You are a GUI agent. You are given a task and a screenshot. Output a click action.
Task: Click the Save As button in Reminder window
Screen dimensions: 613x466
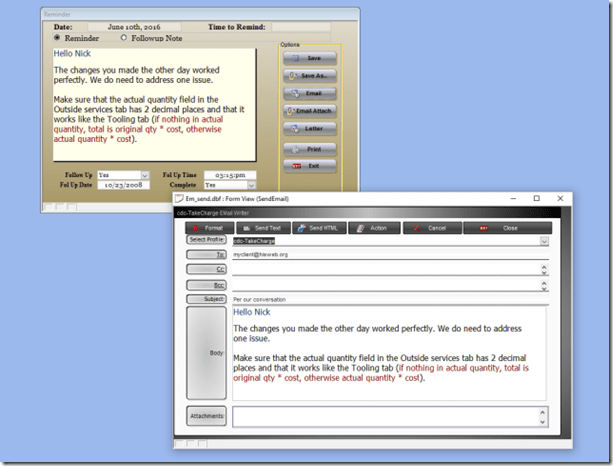[309, 75]
